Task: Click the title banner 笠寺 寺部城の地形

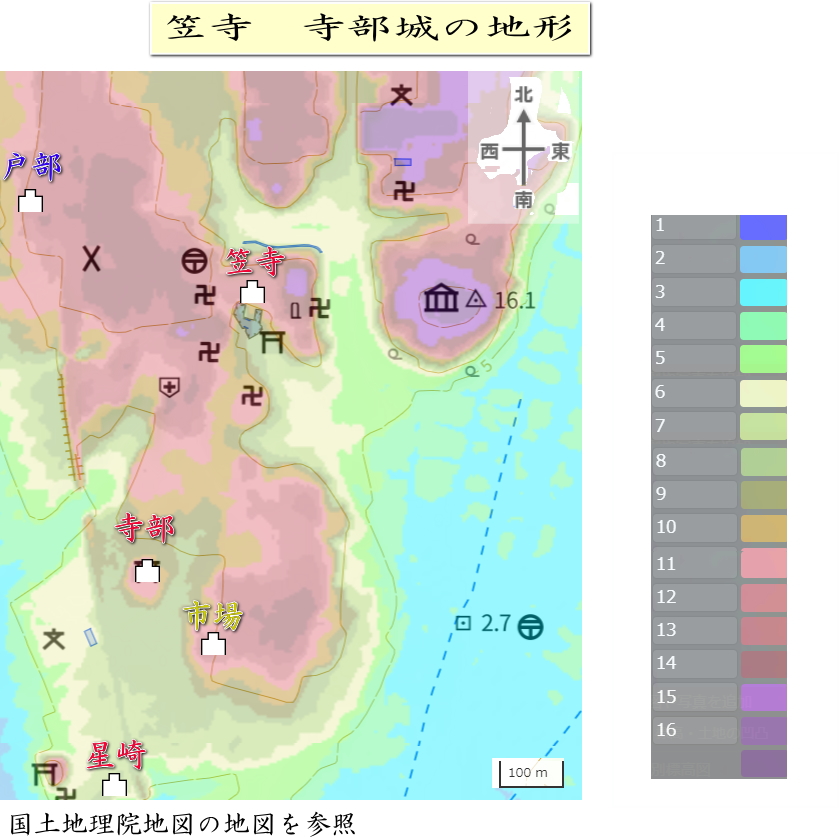Action: tap(370, 28)
